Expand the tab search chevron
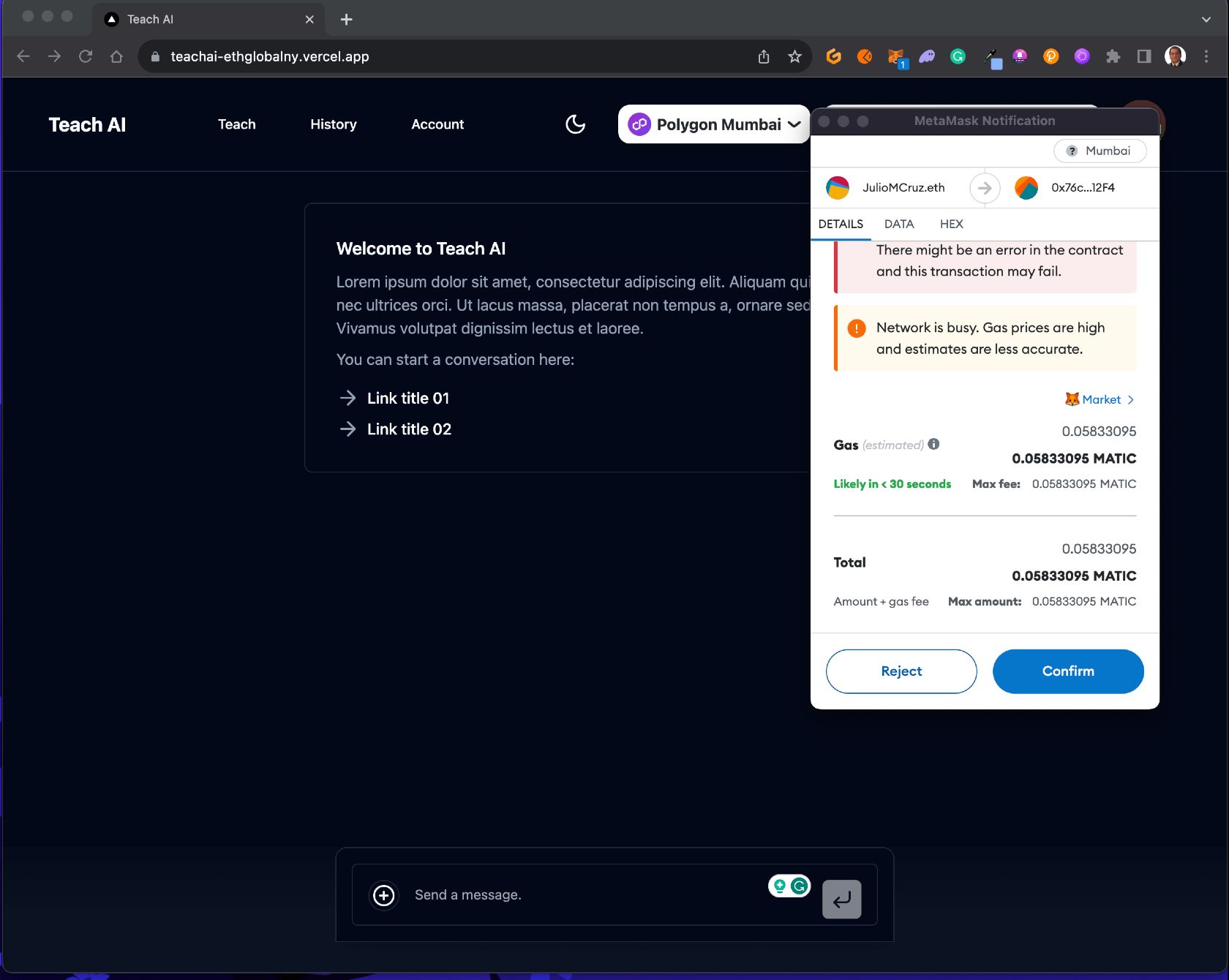Viewport: 1229px width, 980px height. pyautogui.click(x=1206, y=20)
